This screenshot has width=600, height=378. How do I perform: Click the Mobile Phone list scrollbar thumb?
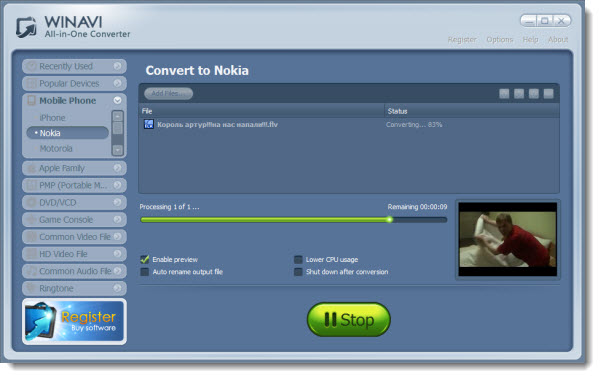(118, 128)
